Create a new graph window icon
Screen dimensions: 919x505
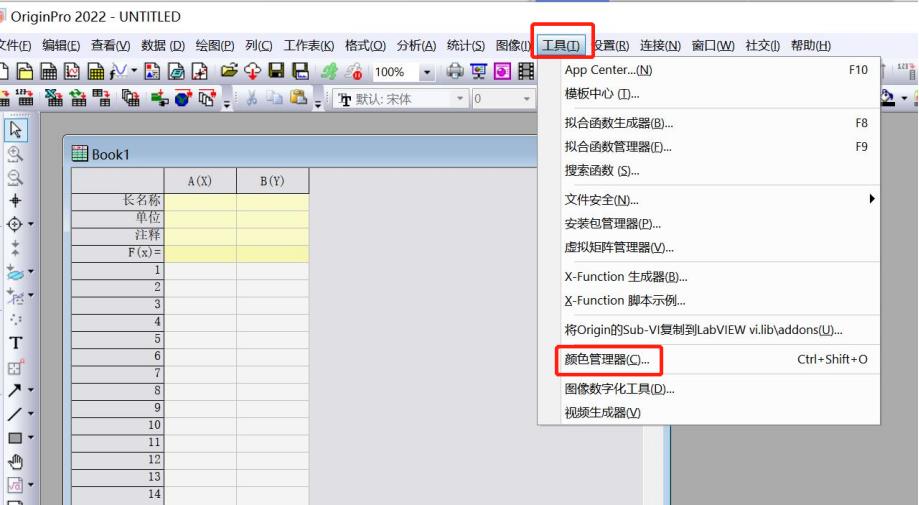(72, 71)
